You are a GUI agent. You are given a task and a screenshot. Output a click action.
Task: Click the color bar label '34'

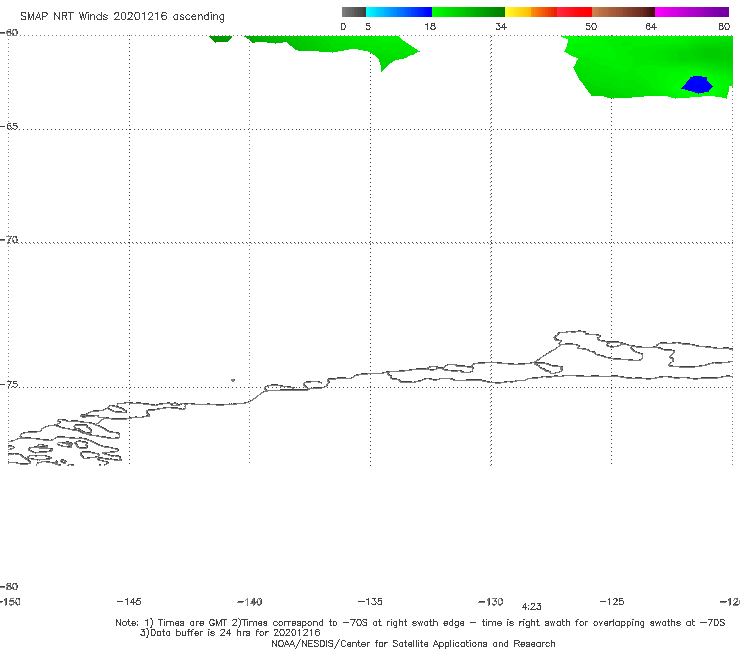click(x=501, y=26)
